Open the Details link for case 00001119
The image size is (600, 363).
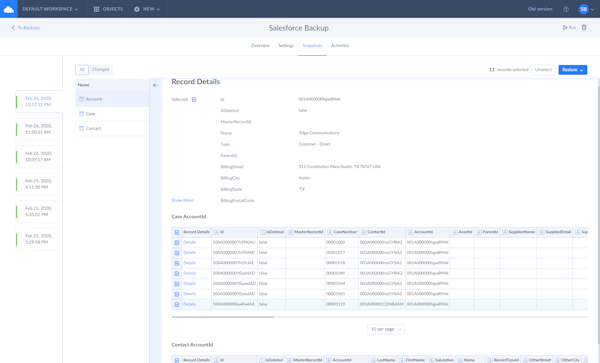[189, 304]
